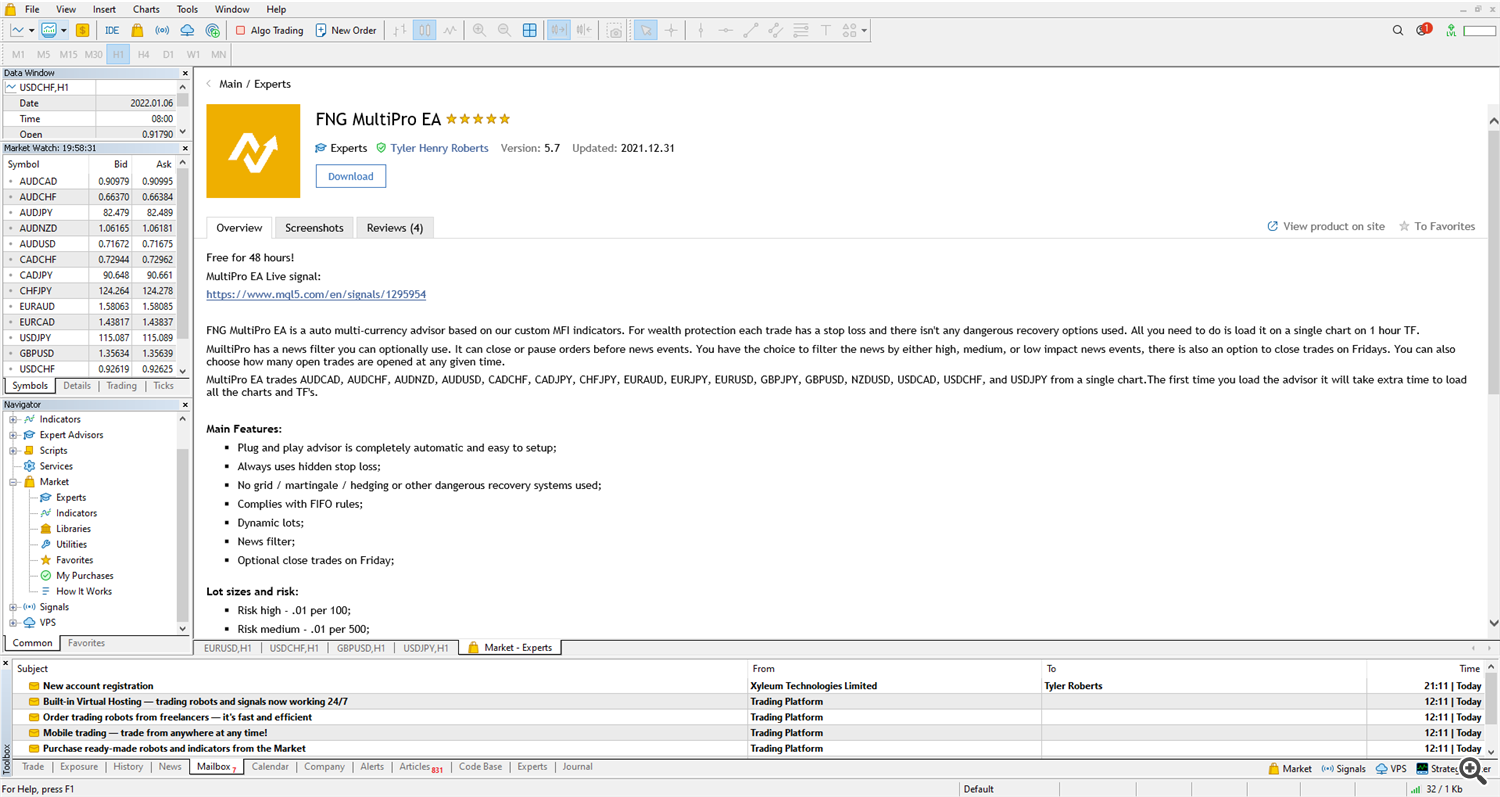Click the Signals shortcut in Toolbox footer

point(1343,769)
